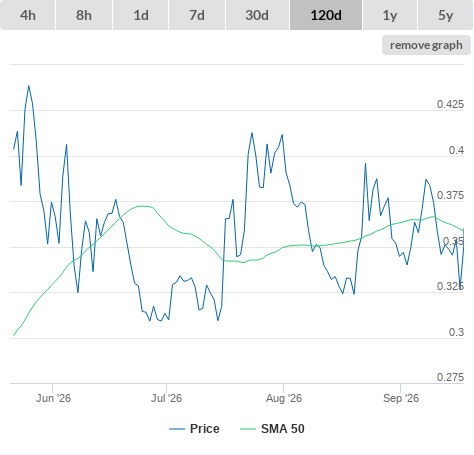Show the 7d chart range
Image resolution: width=474 pixels, height=455 pixels.
coord(197,15)
